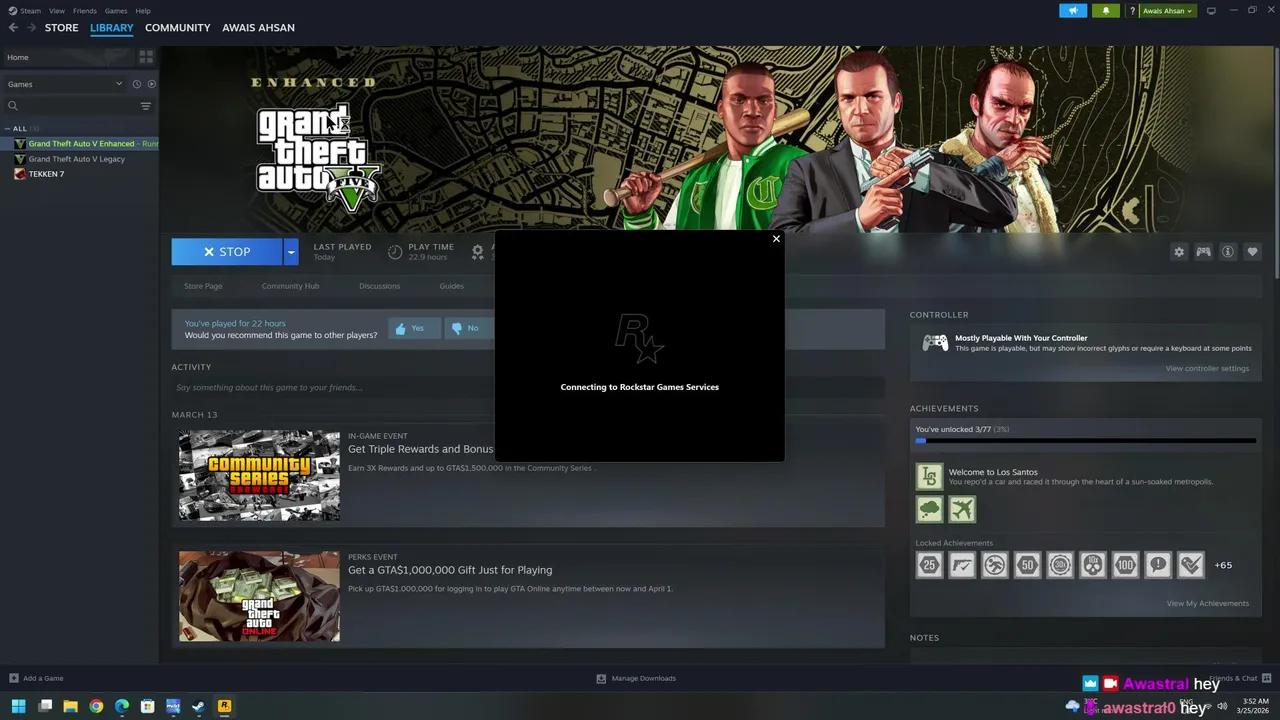Open controller layout icon on game page

tap(1203, 252)
